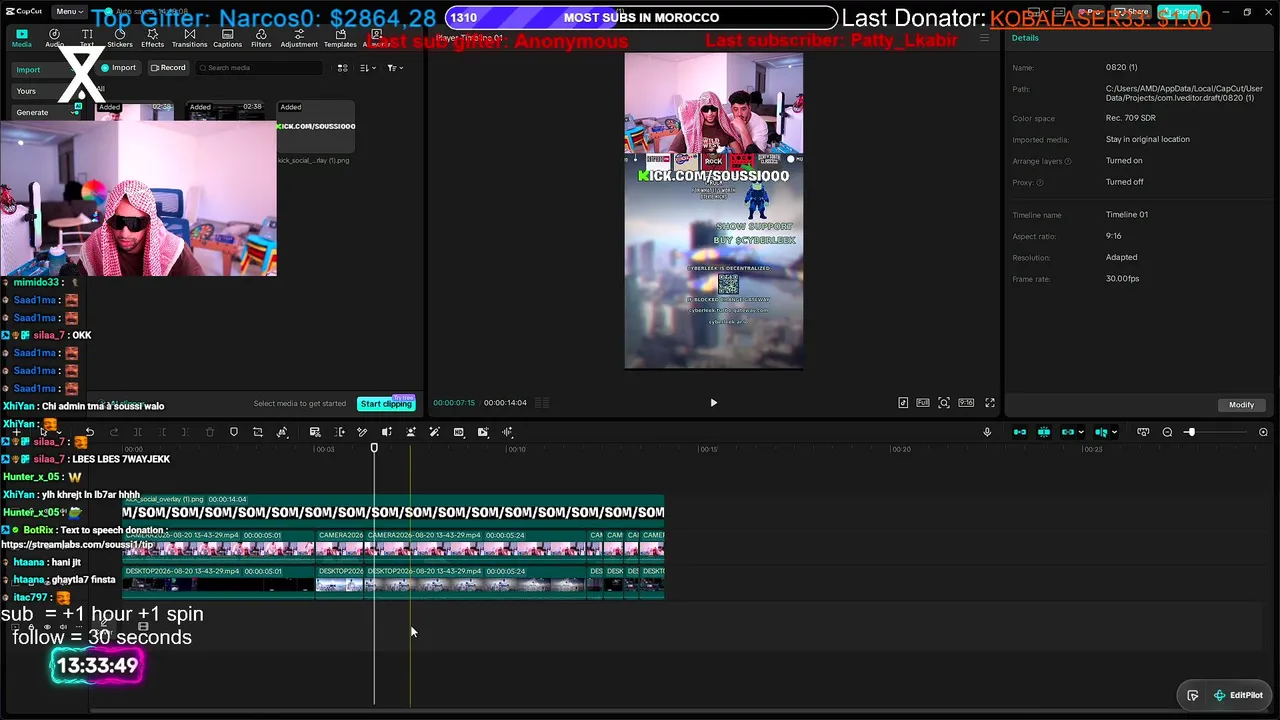Open the media filter dropdown
The height and width of the screenshot is (720, 1280).
(395, 68)
